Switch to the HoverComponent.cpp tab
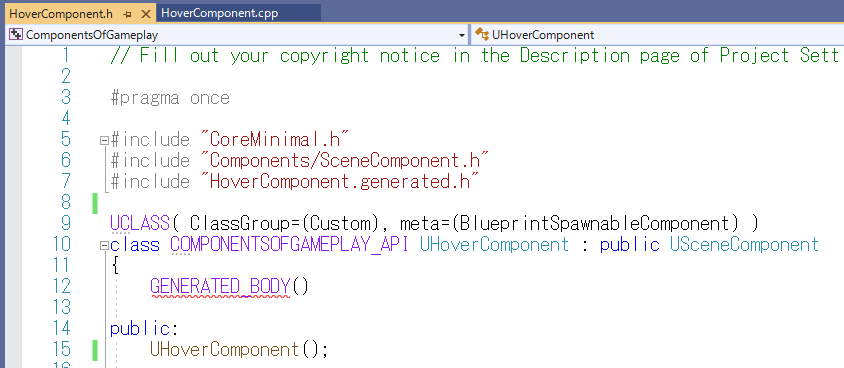844x368 pixels. tap(220, 13)
